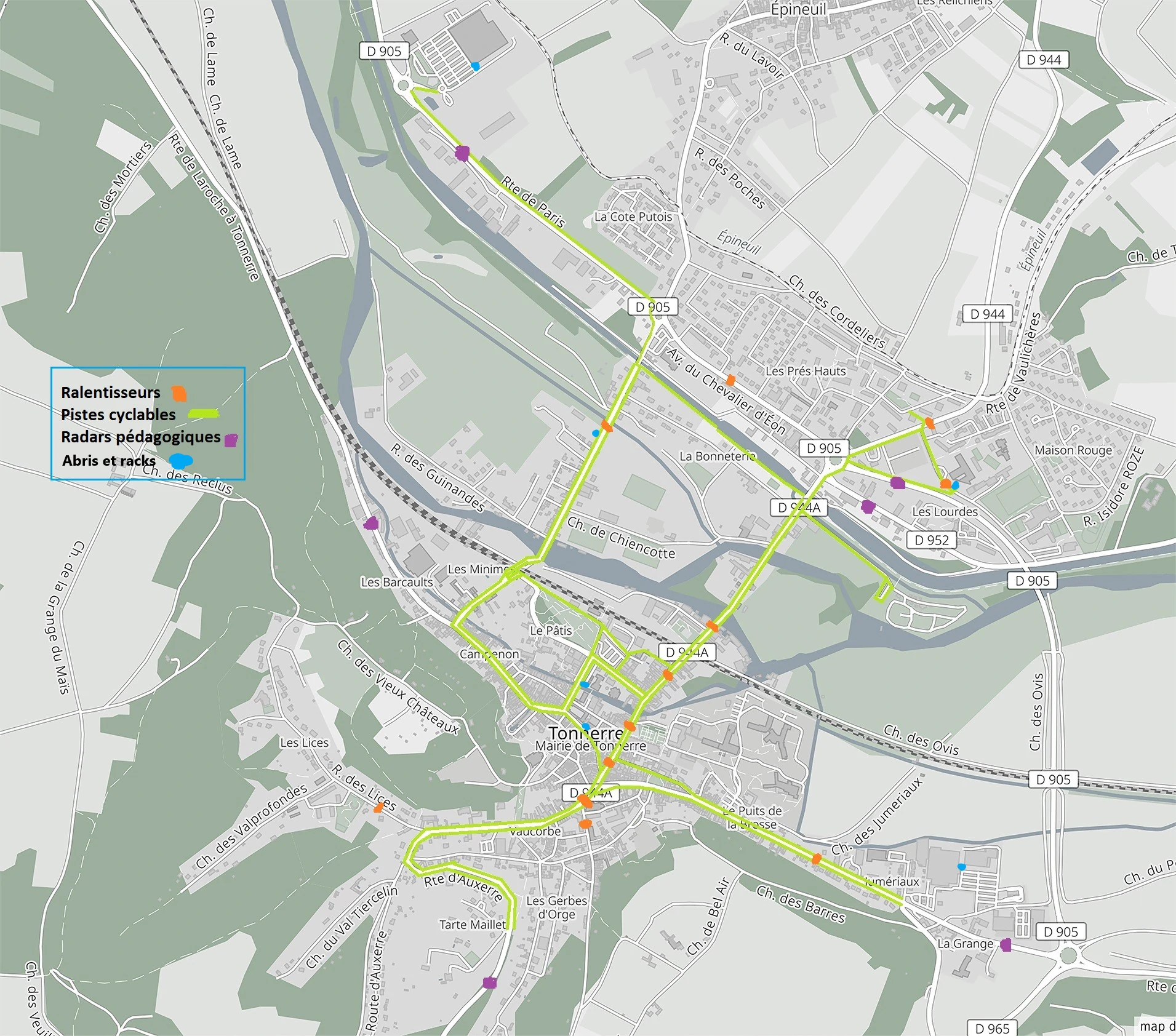Viewport: 1176px width, 1036px height.
Task: Click the Ralentisseurs legend label
Action: pyautogui.click(x=111, y=392)
